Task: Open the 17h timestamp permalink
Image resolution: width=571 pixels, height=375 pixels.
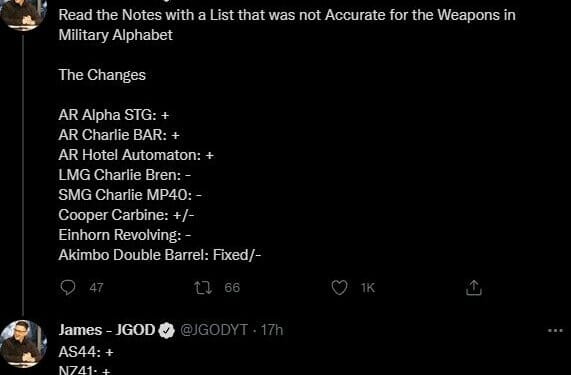Action: [x=272, y=330]
